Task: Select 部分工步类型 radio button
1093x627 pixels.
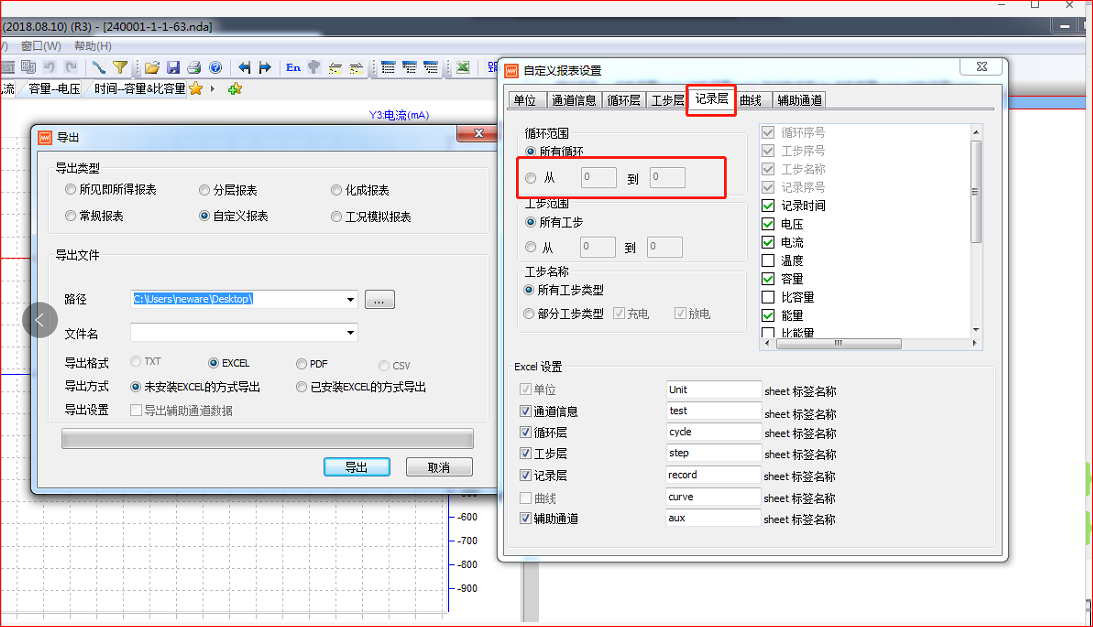Action: pos(528,314)
